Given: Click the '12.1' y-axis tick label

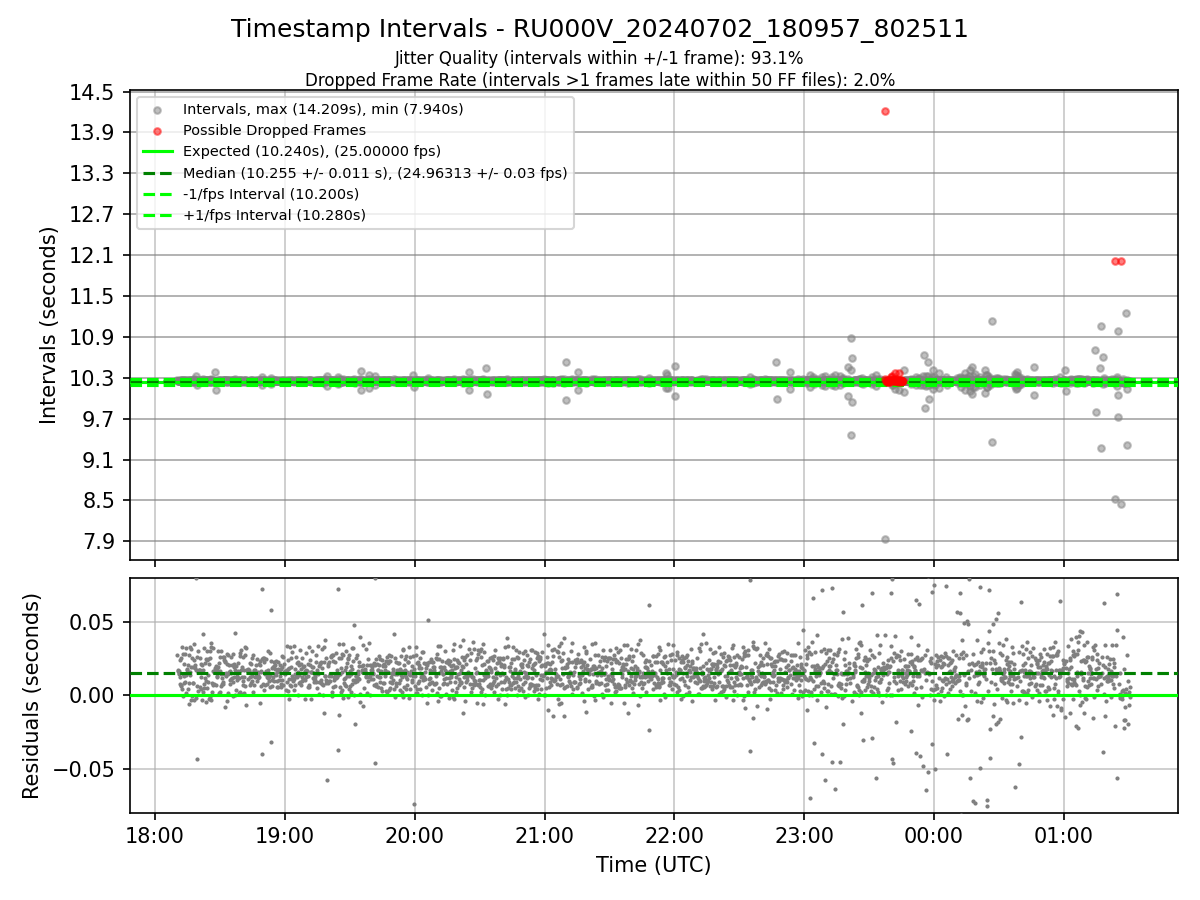Looking at the screenshot, I should 93,256.
